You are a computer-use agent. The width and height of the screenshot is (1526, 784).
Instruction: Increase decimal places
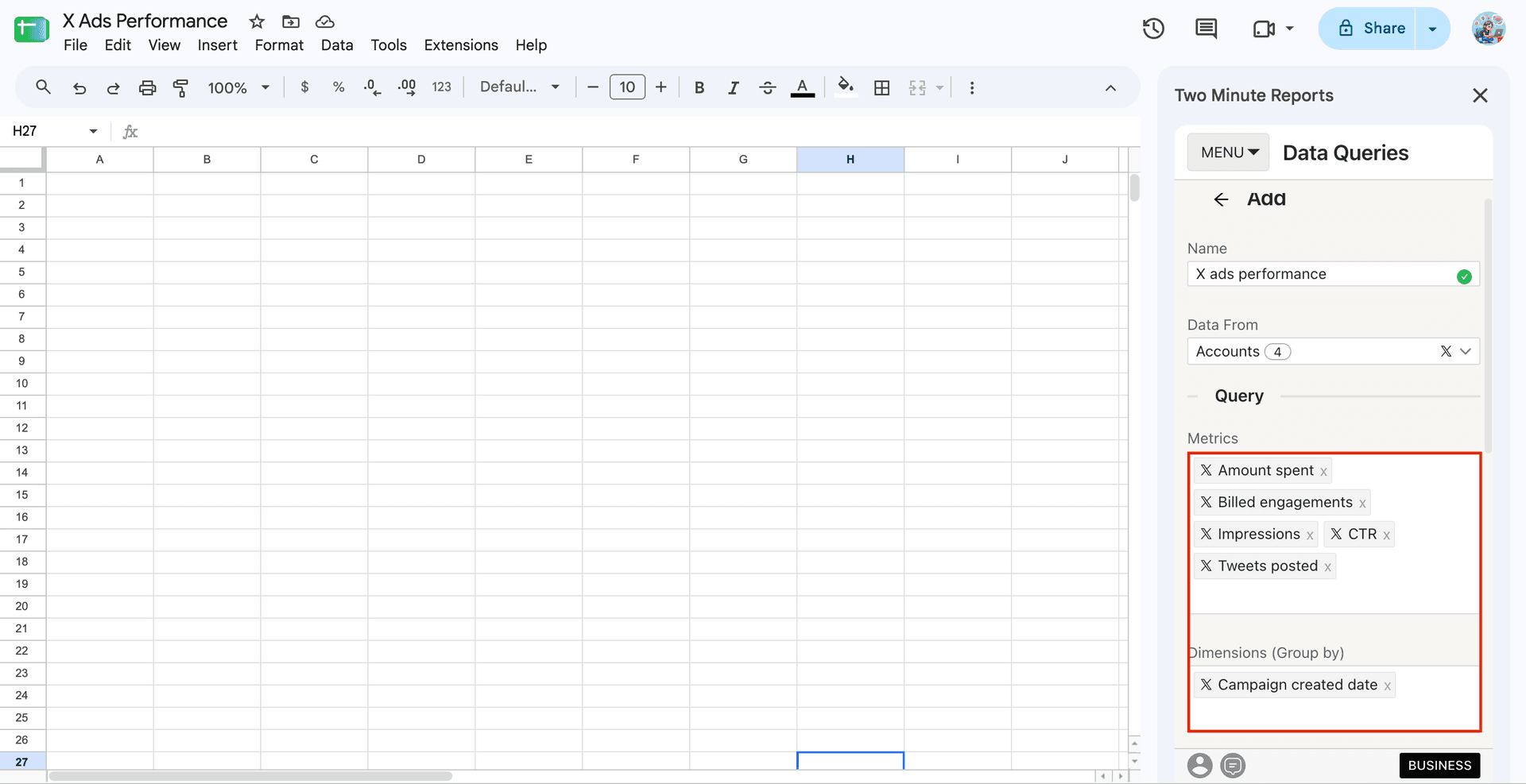point(407,87)
